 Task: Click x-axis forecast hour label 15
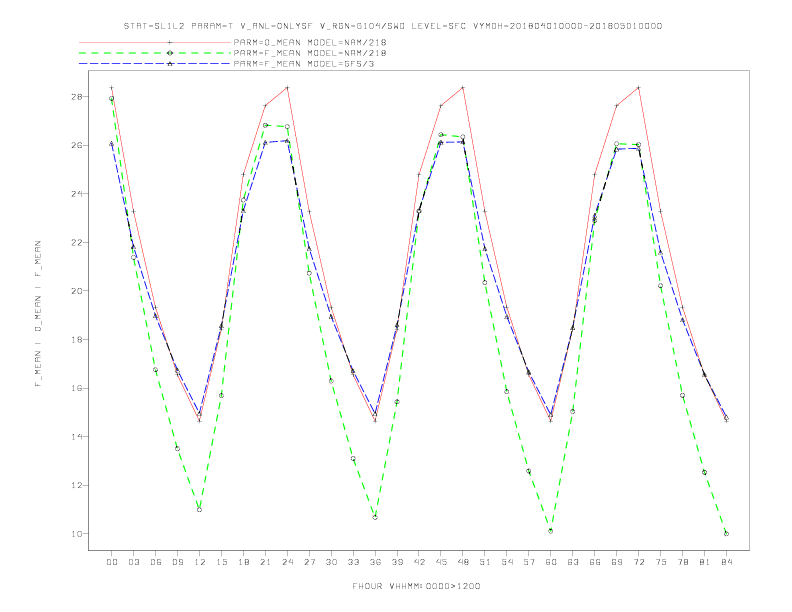221,562
